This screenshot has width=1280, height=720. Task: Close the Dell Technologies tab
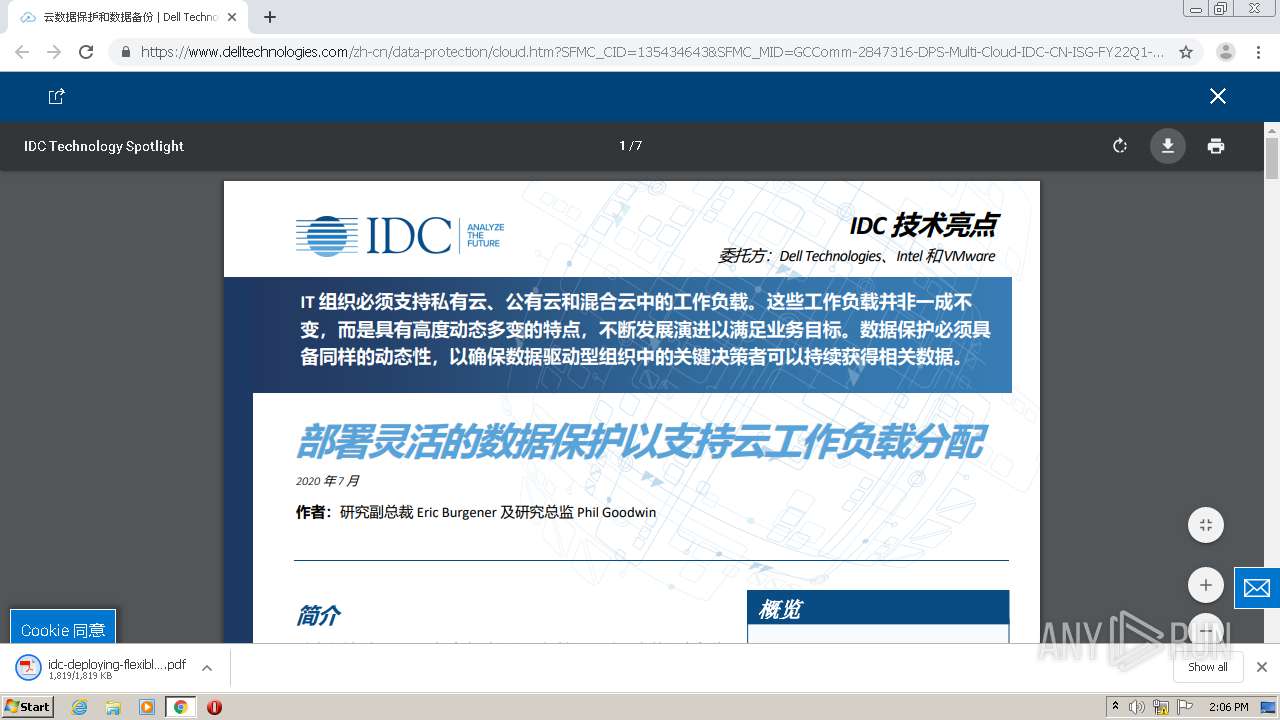(231, 17)
